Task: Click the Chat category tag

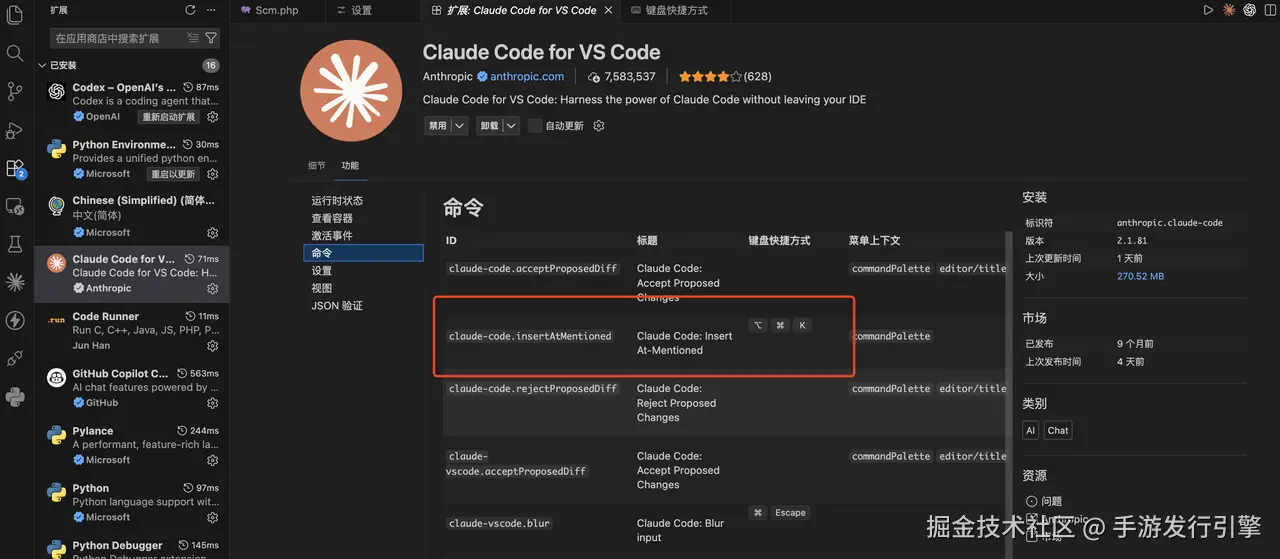Action: pyautogui.click(x=1058, y=430)
